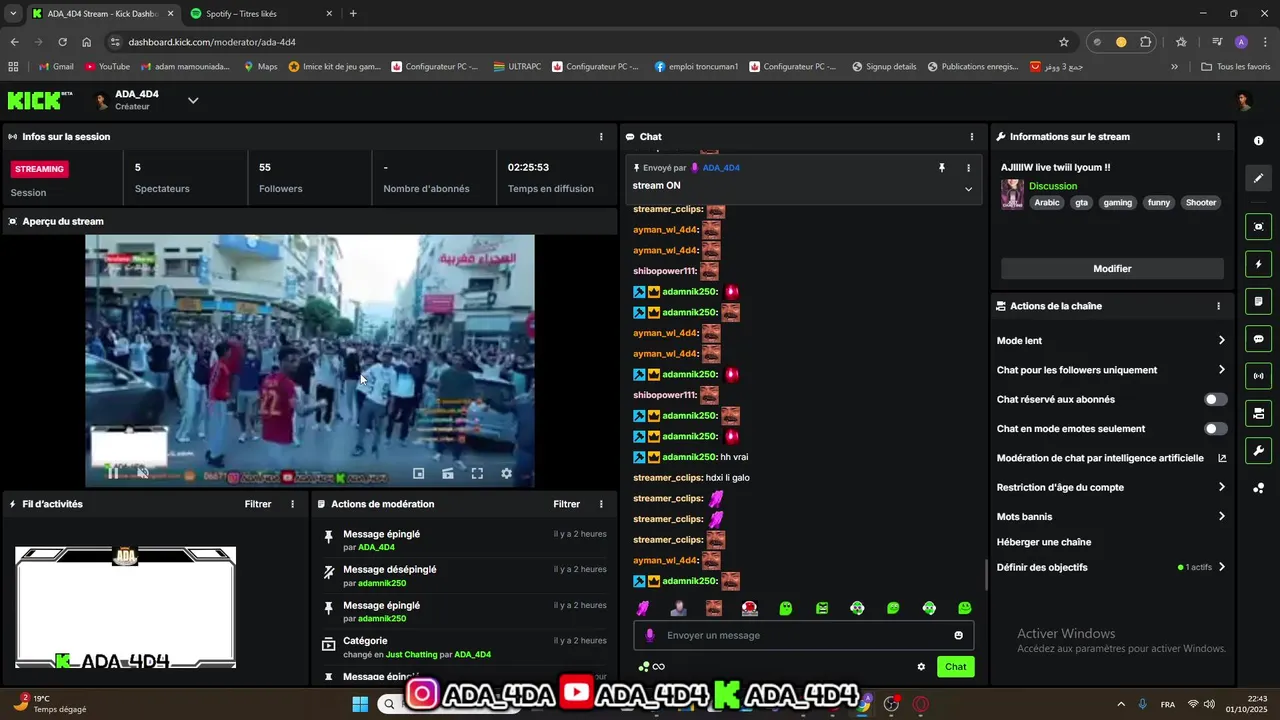1280x720 pixels.
Task: Open 'Actions de la chaîne' options menu
Action: [1218, 306]
